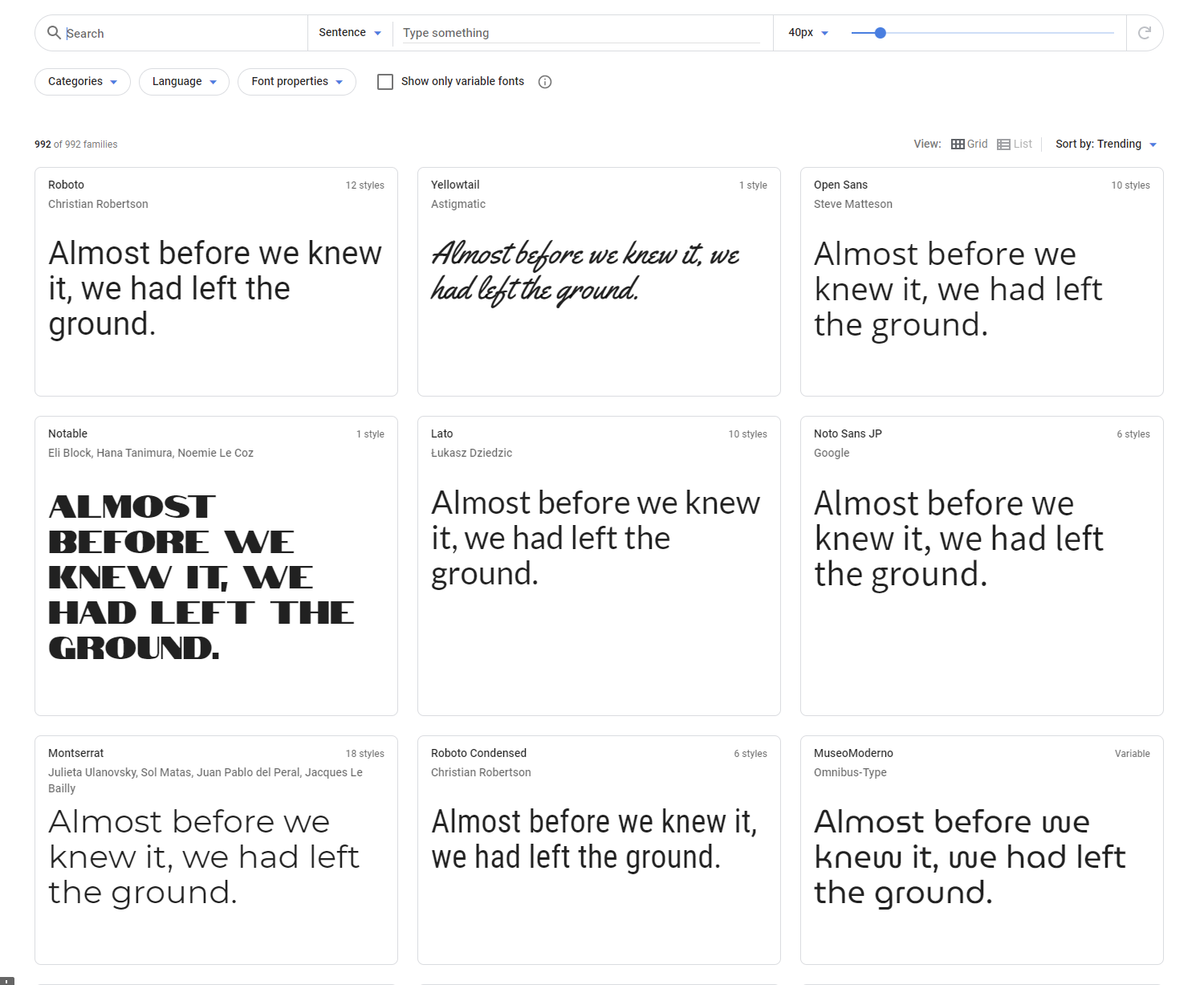Switch to Grid view

[x=970, y=144]
